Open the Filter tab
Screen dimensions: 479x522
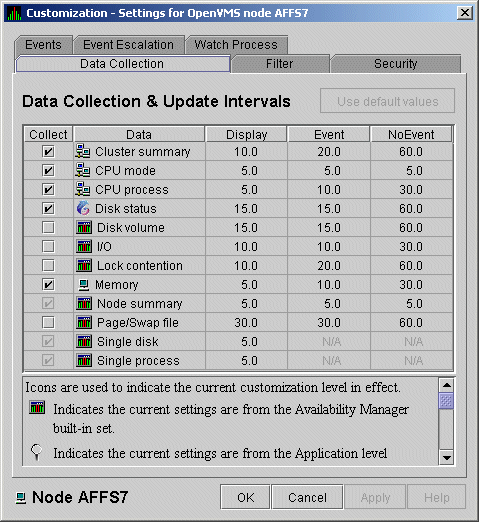[x=279, y=64]
